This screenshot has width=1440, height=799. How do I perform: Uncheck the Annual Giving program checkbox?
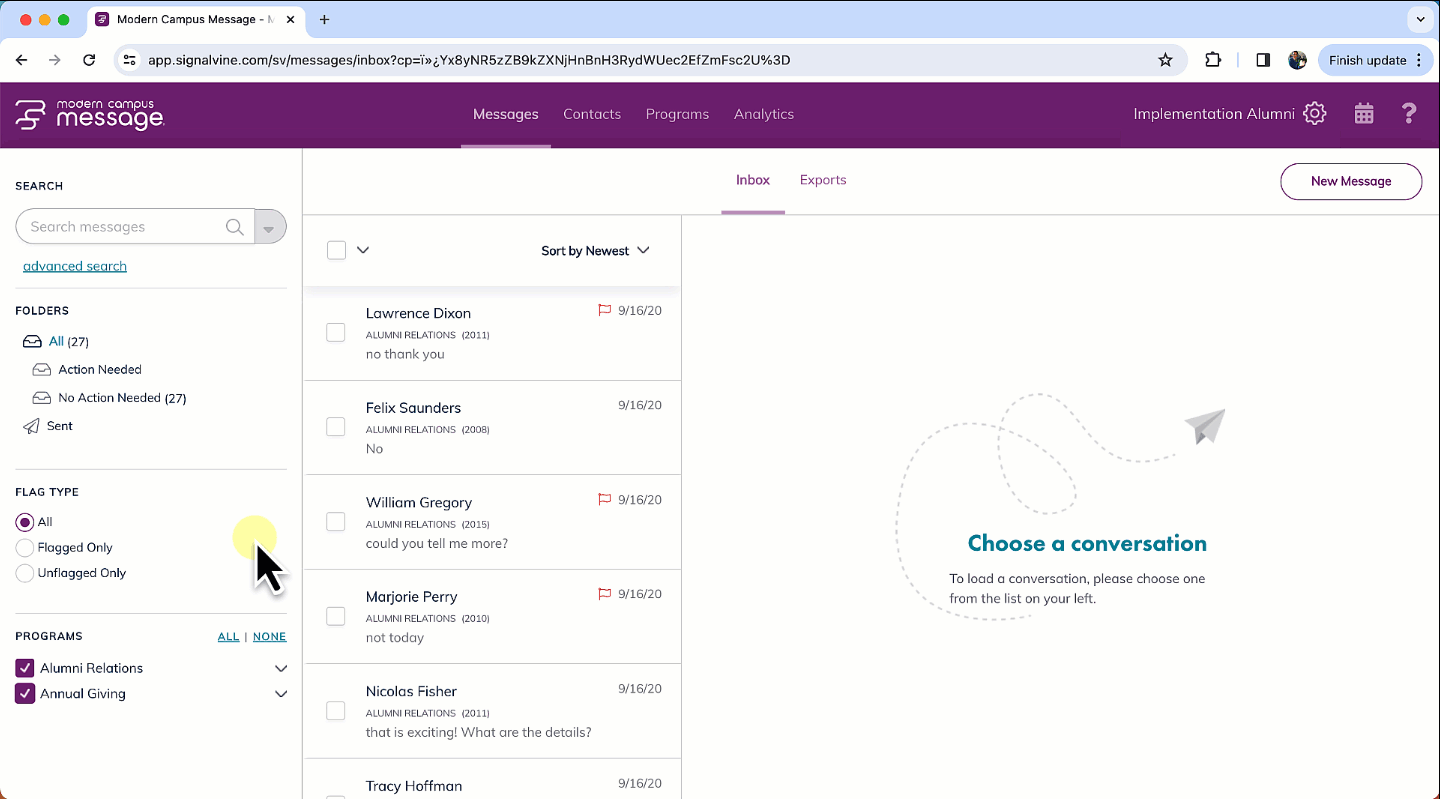click(x=25, y=693)
